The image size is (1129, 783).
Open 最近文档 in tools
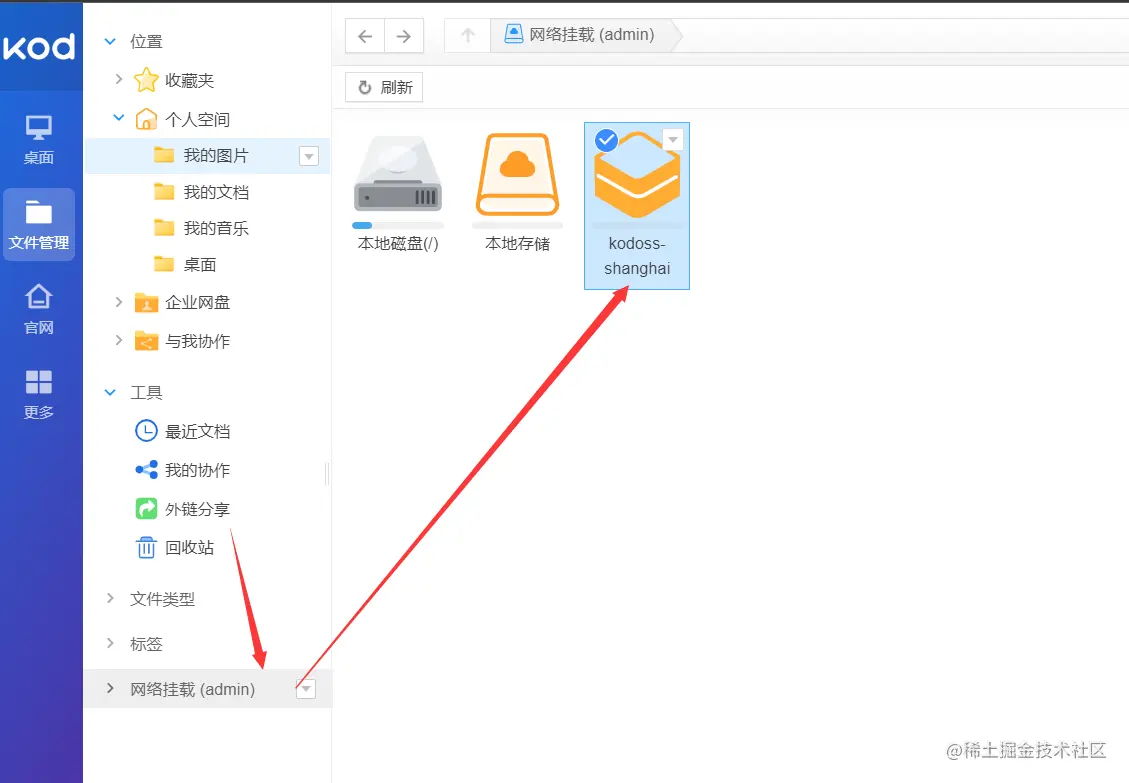[198, 431]
